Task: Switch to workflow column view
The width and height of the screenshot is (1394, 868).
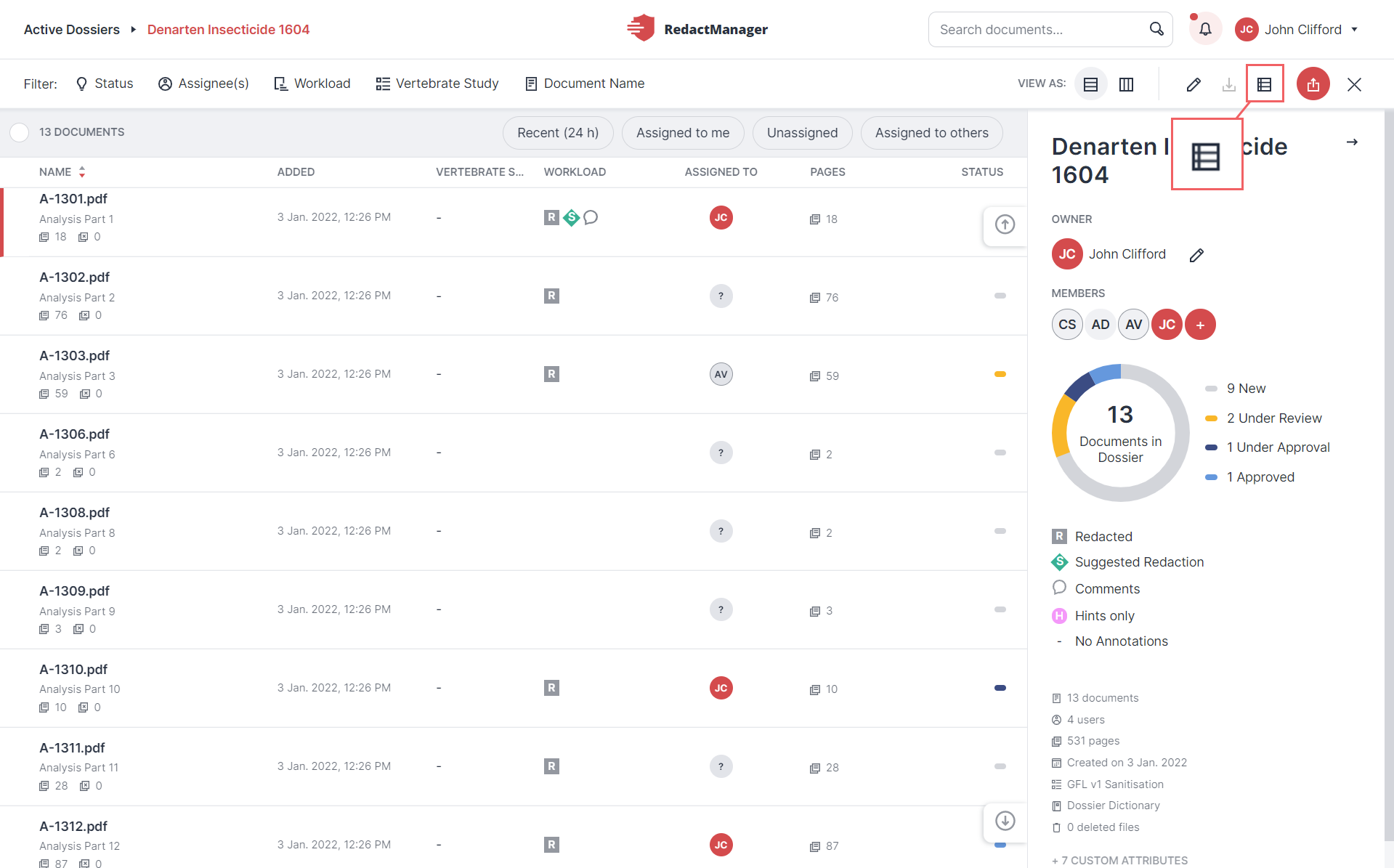Action: pyautogui.click(x=1126, y=84)
